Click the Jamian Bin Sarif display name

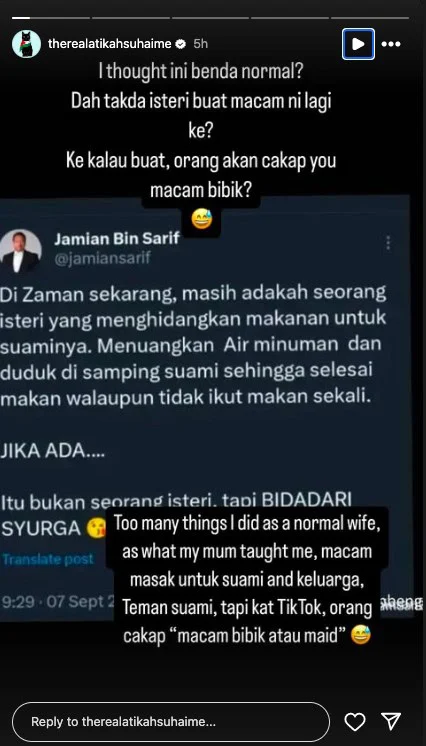117,239
